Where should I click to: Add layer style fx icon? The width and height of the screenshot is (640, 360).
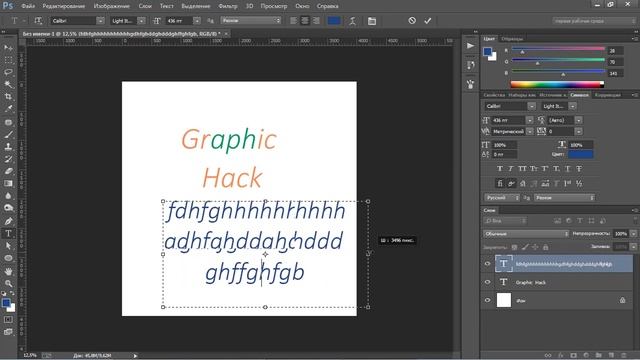pyautogui.click(x=561, y=356)
